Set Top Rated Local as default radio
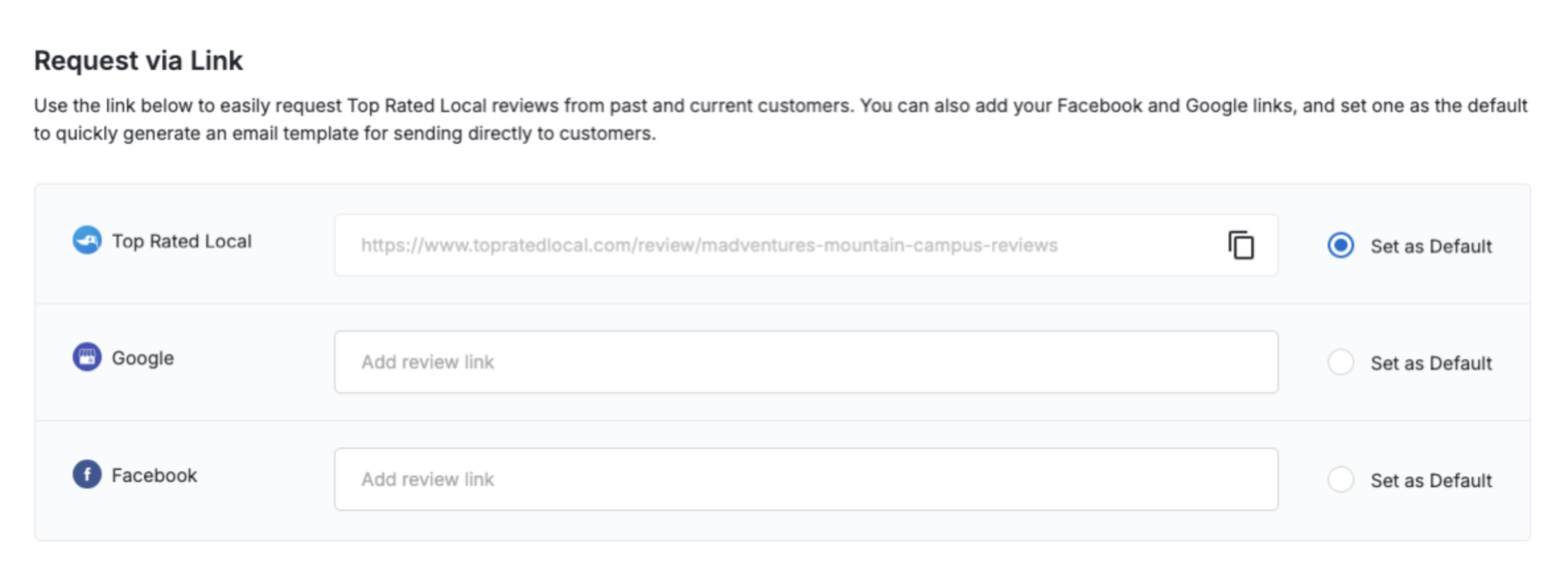The height and width of the screenshot is (569, 1568). (x=1340, y=246)
